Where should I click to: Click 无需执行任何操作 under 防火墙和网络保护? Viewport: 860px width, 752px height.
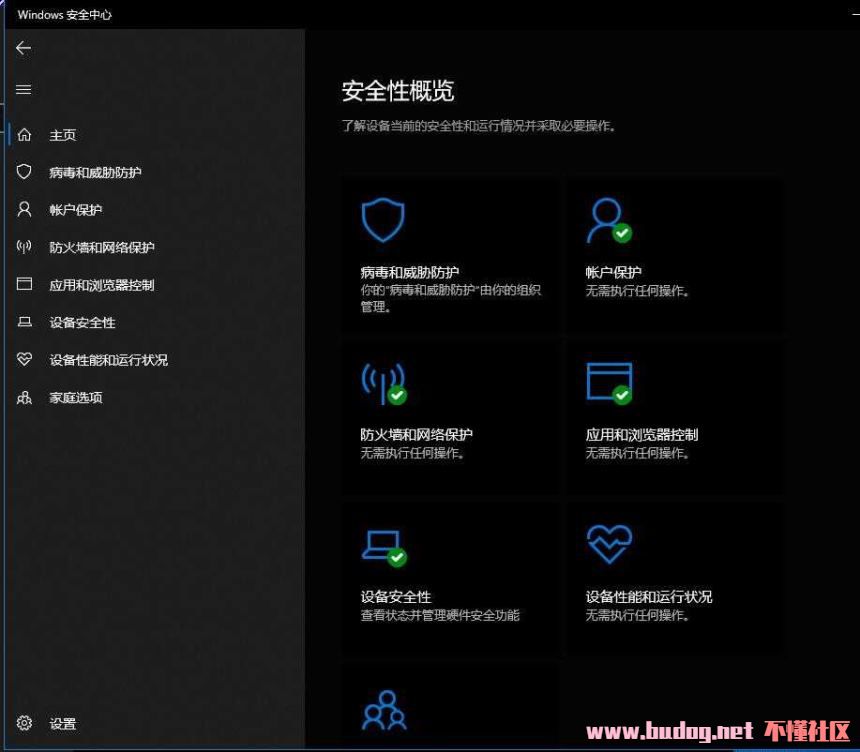click(412, 453)
